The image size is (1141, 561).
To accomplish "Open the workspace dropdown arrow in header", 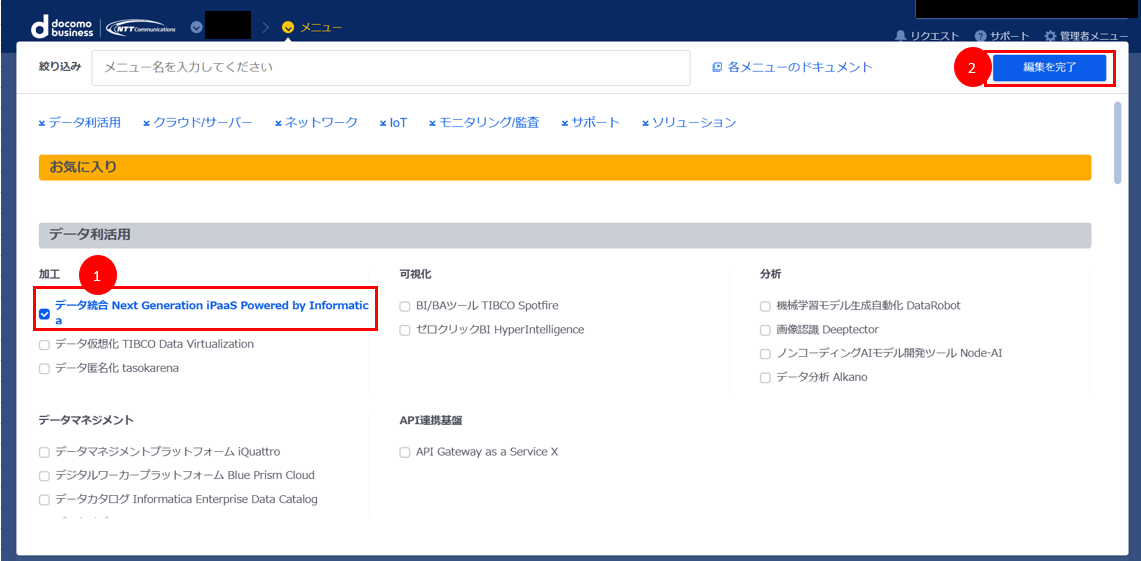I will [x=196, y=27].
